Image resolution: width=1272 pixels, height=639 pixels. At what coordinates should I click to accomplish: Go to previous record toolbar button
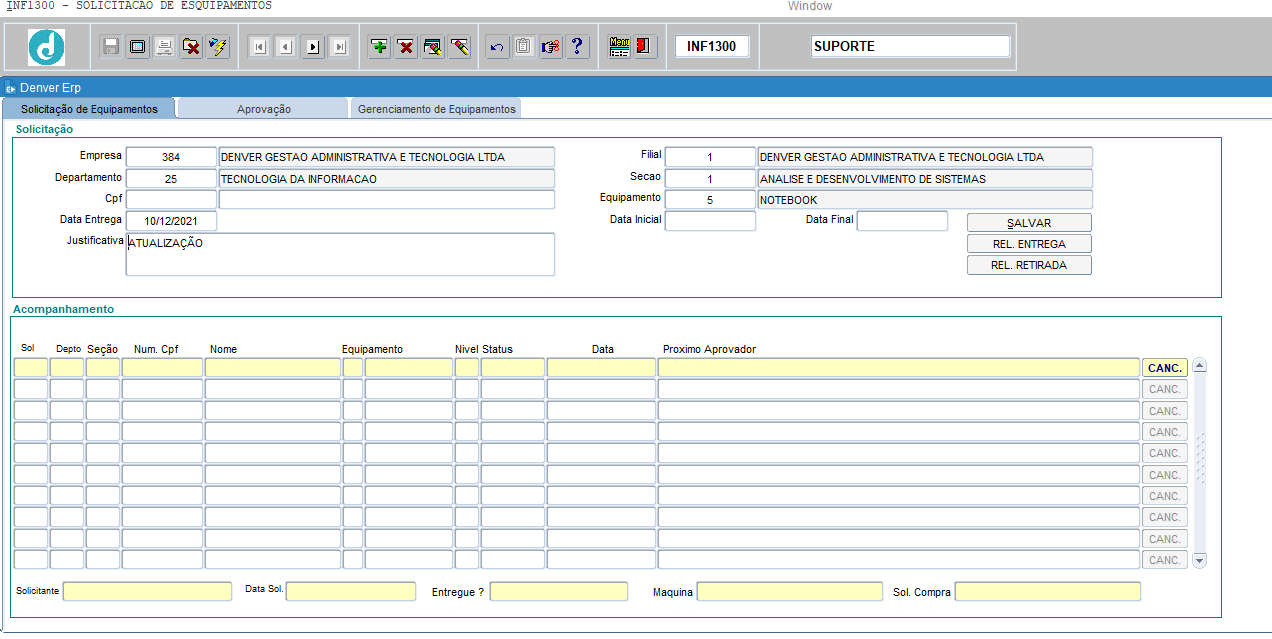click(286, 46)
